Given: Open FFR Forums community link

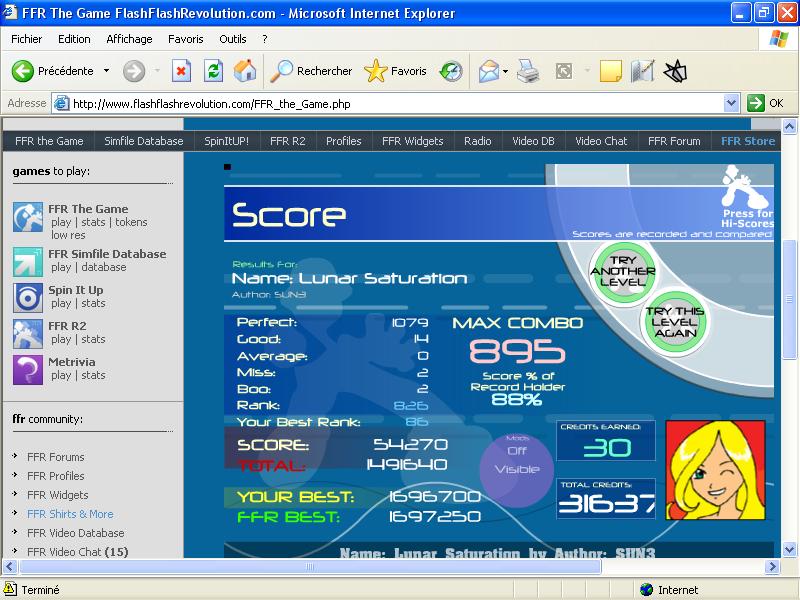Looking at the screenshot, I should [56, 457].
